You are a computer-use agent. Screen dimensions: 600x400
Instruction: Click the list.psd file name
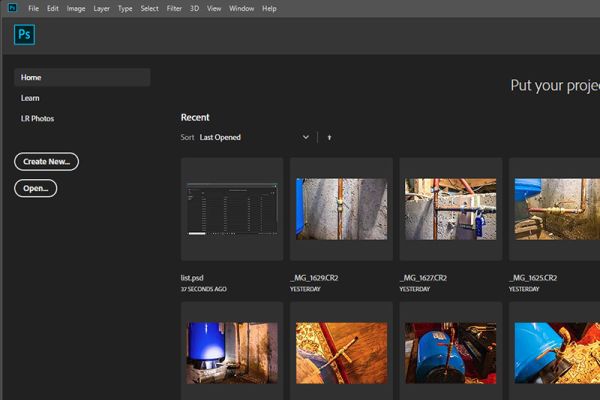click(x=192, y=278)
